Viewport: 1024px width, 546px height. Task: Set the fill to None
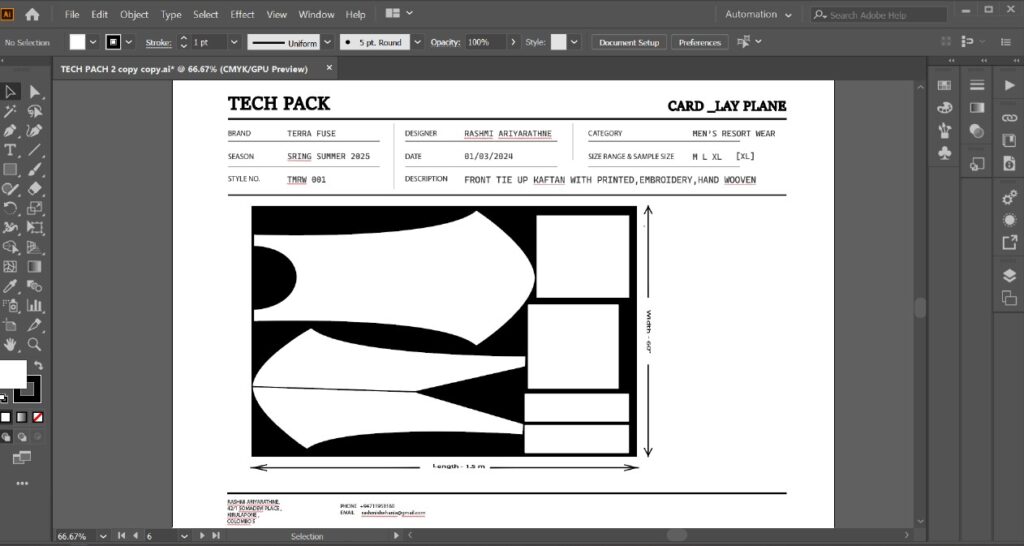pos(37,417)
